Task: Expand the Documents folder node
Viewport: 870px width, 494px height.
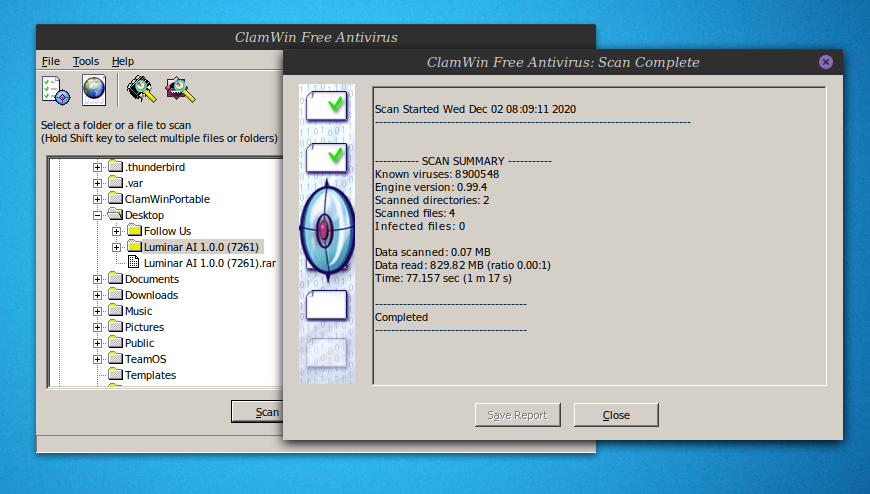Action: [97, 279]
